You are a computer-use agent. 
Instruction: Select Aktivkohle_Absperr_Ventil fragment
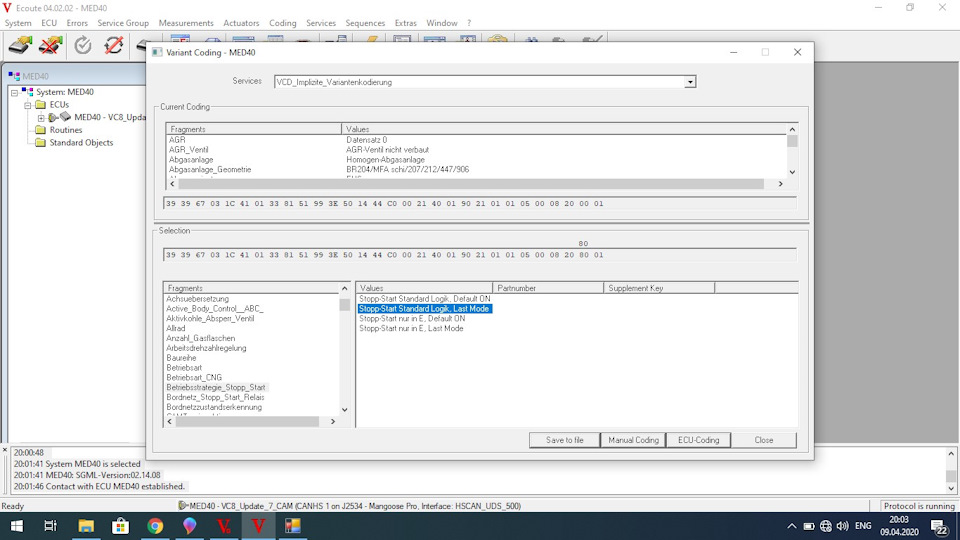click(x=210, y=318)
